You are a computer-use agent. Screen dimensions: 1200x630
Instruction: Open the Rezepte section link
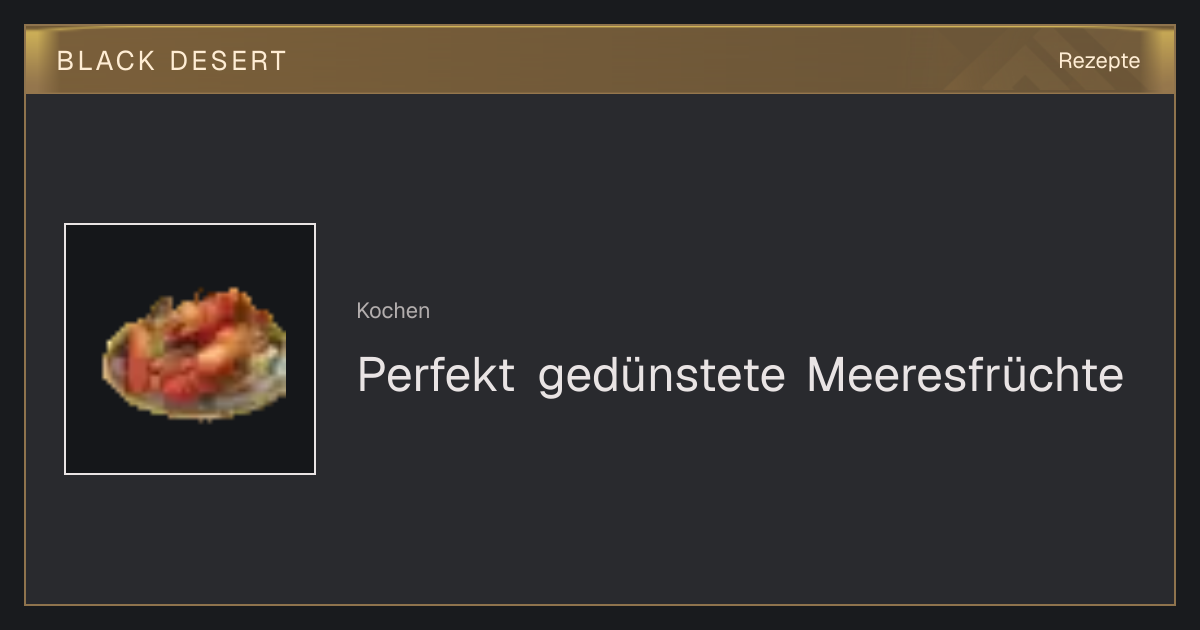[x=1099, y=60]
